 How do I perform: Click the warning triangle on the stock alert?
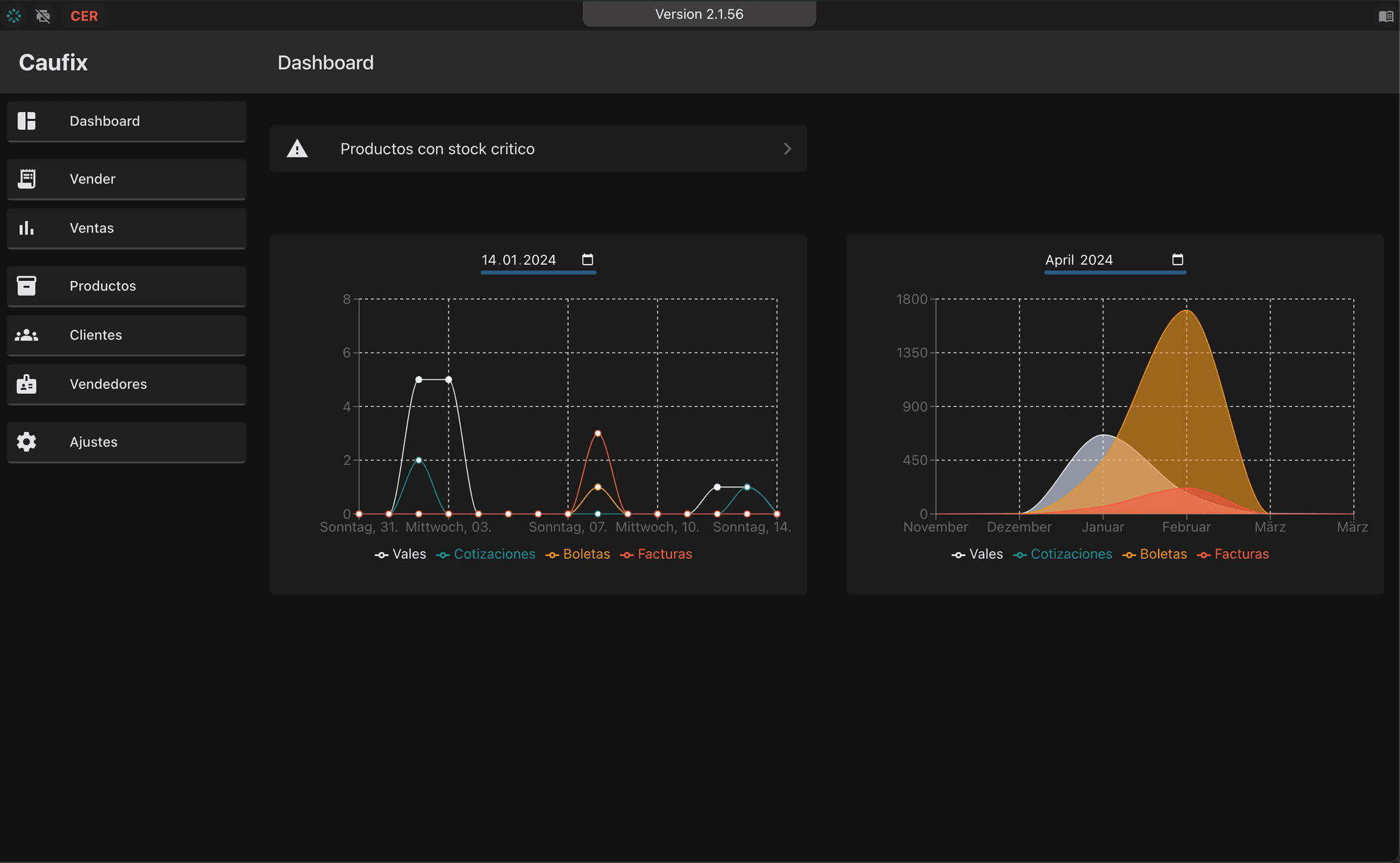coord(297,148)
